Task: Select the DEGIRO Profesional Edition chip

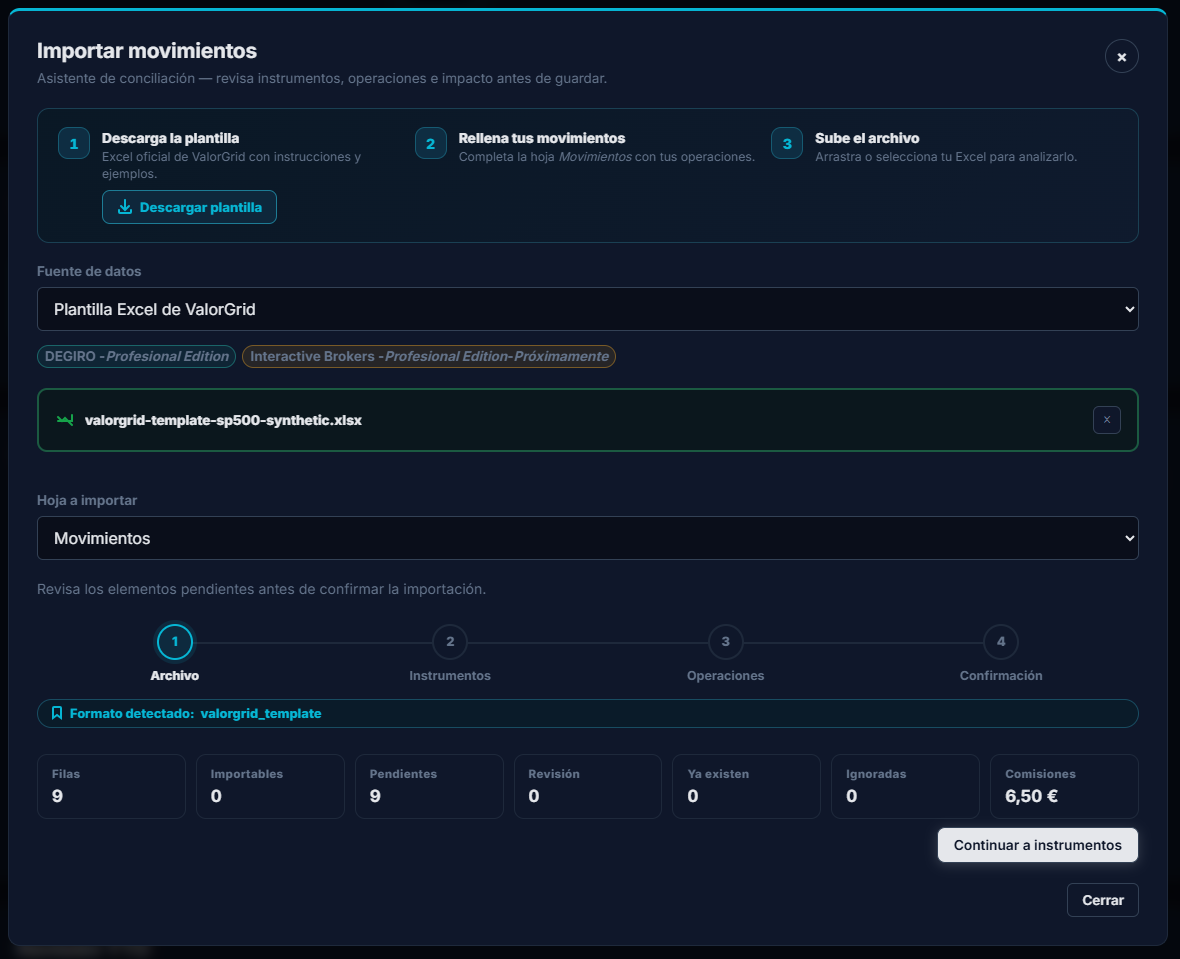Action: click(x=137, y=356)
